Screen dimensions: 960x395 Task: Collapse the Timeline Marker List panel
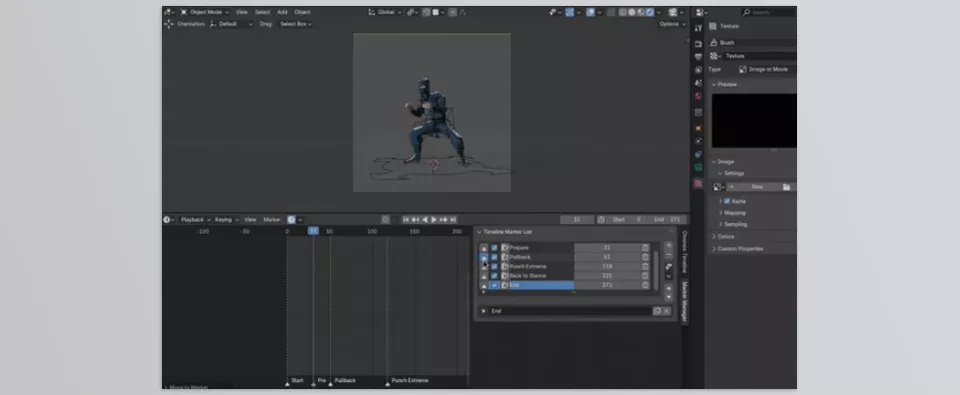479,232
